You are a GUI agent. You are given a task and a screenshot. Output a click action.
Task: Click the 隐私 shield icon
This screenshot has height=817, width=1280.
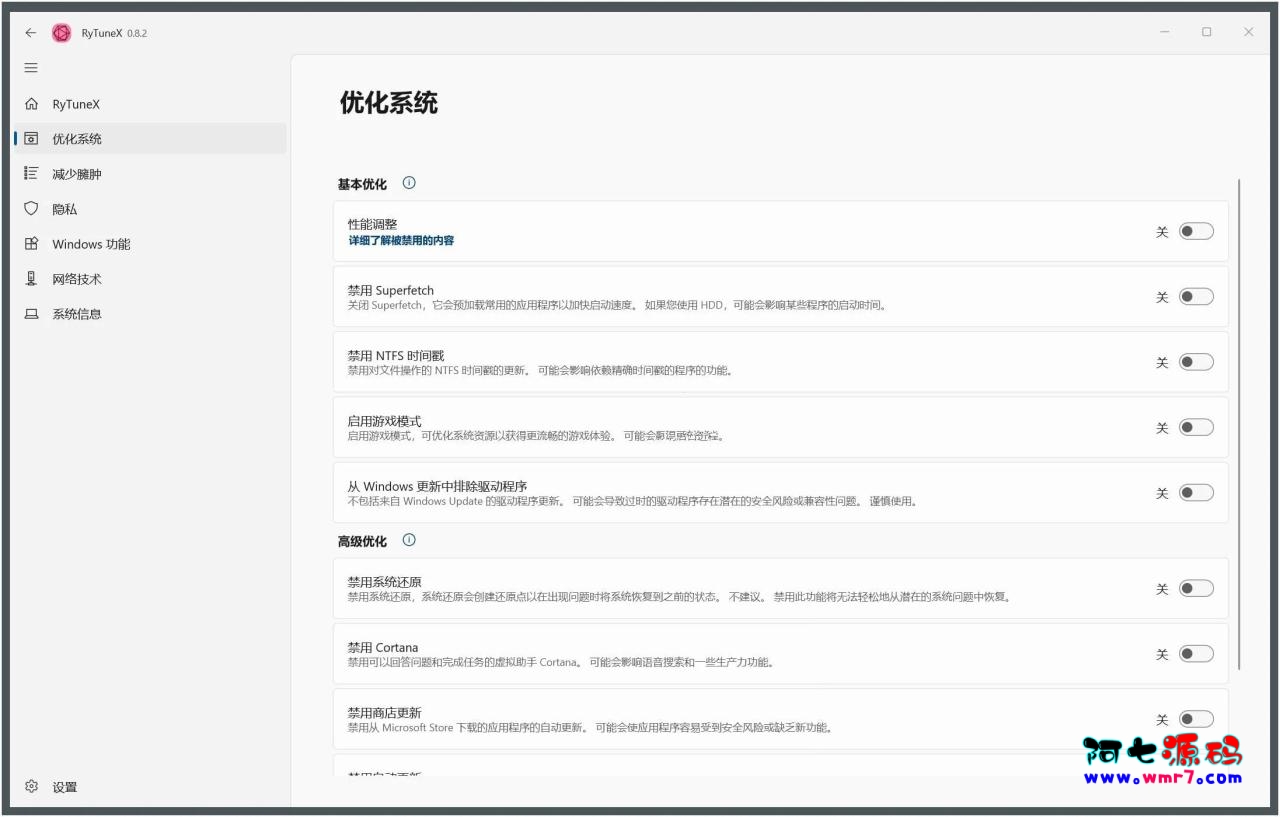[31, 209]
